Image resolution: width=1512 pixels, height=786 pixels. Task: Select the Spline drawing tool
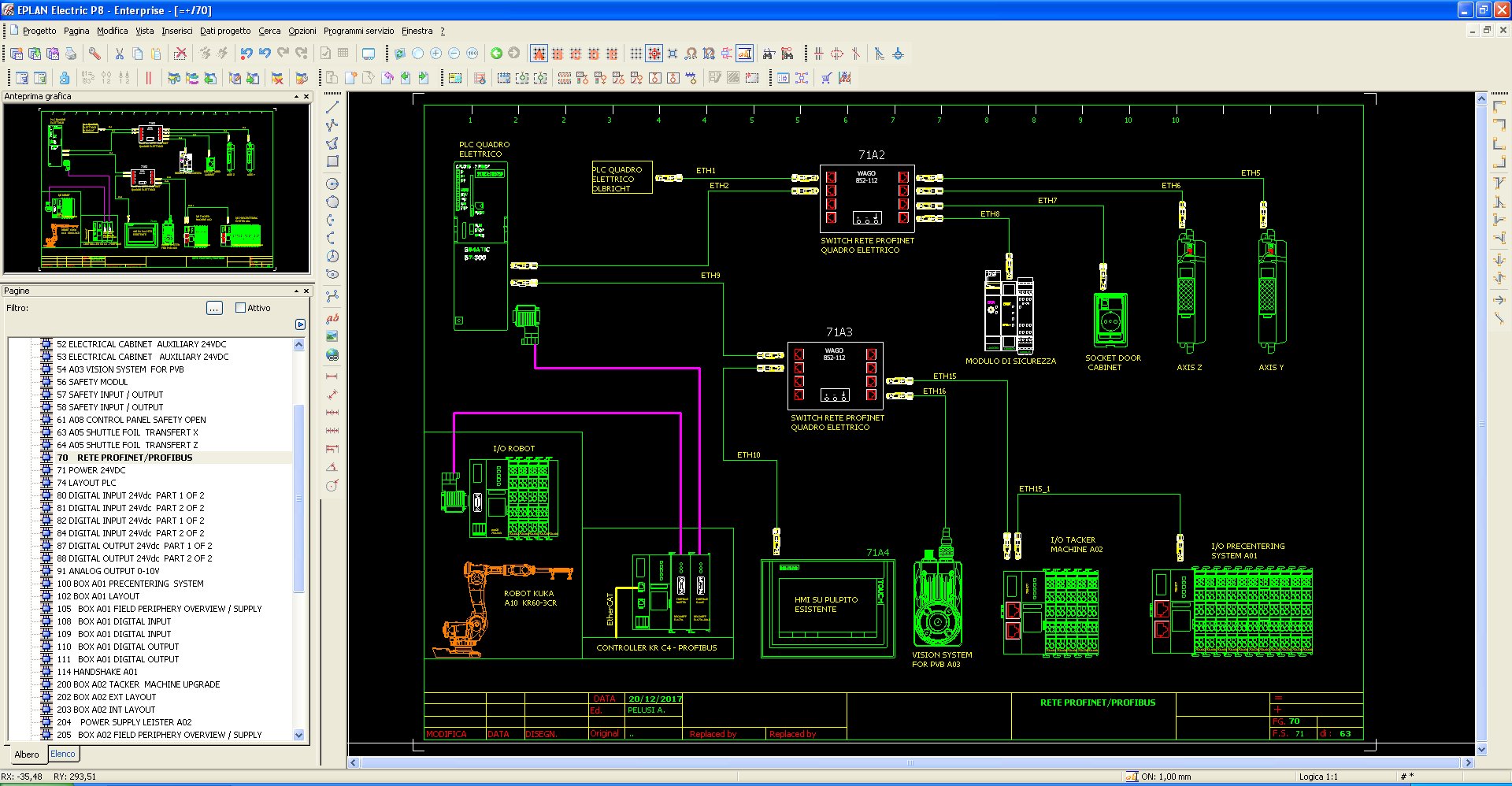pyautogui.click(x=332, y=296)
